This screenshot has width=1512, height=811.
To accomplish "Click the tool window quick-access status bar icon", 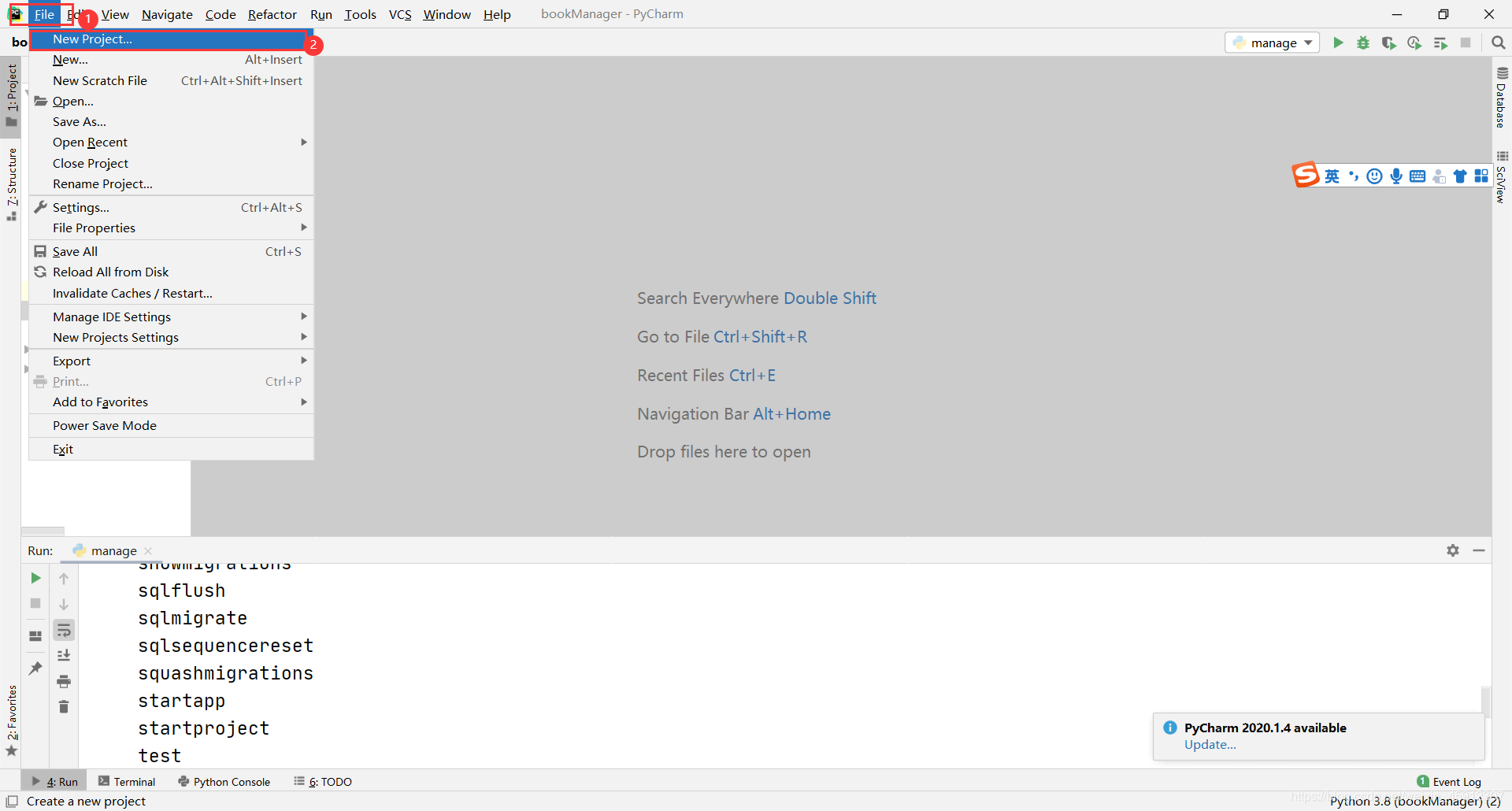I will (x=12, y=801).
